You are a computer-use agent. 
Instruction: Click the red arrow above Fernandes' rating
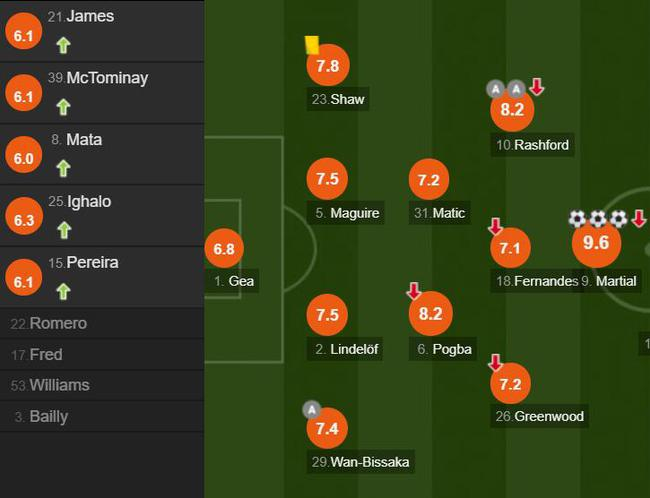pyautogui.click(x=495, y=226)
